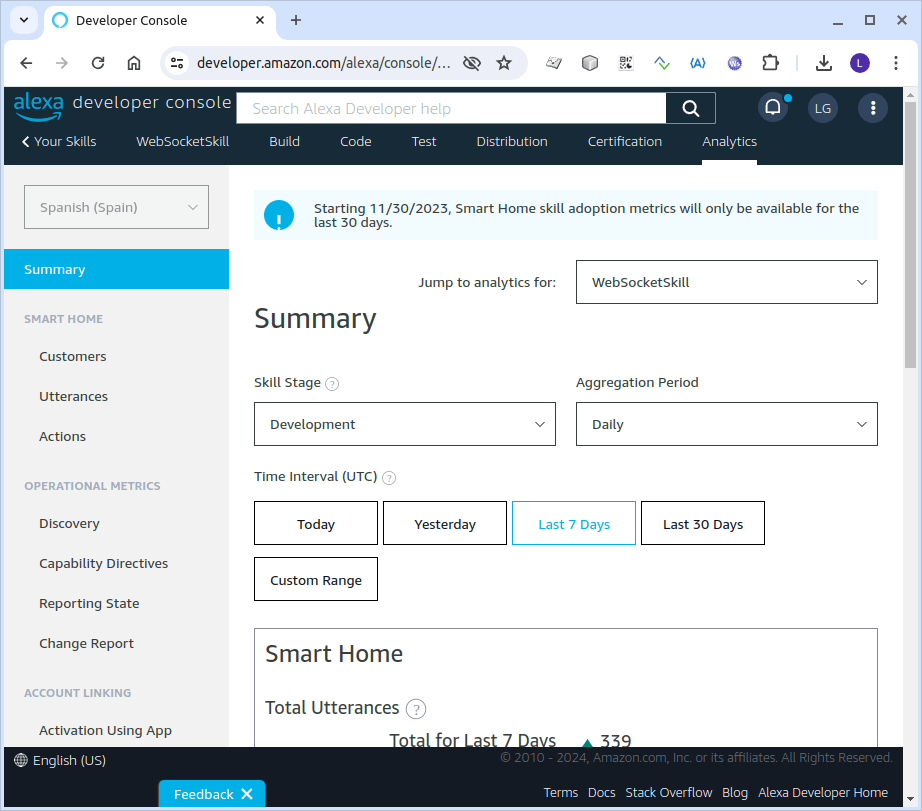
Task: Switch to the Code tab
Action: [356, 142]
